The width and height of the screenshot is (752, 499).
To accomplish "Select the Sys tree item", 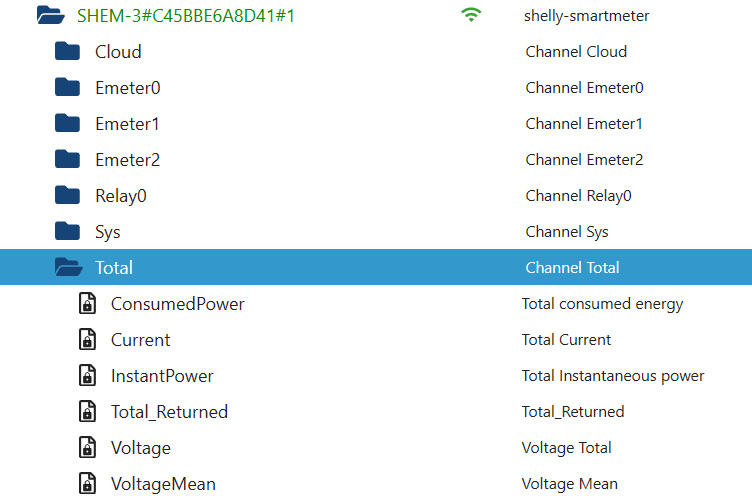I will (x=107, y=232).
